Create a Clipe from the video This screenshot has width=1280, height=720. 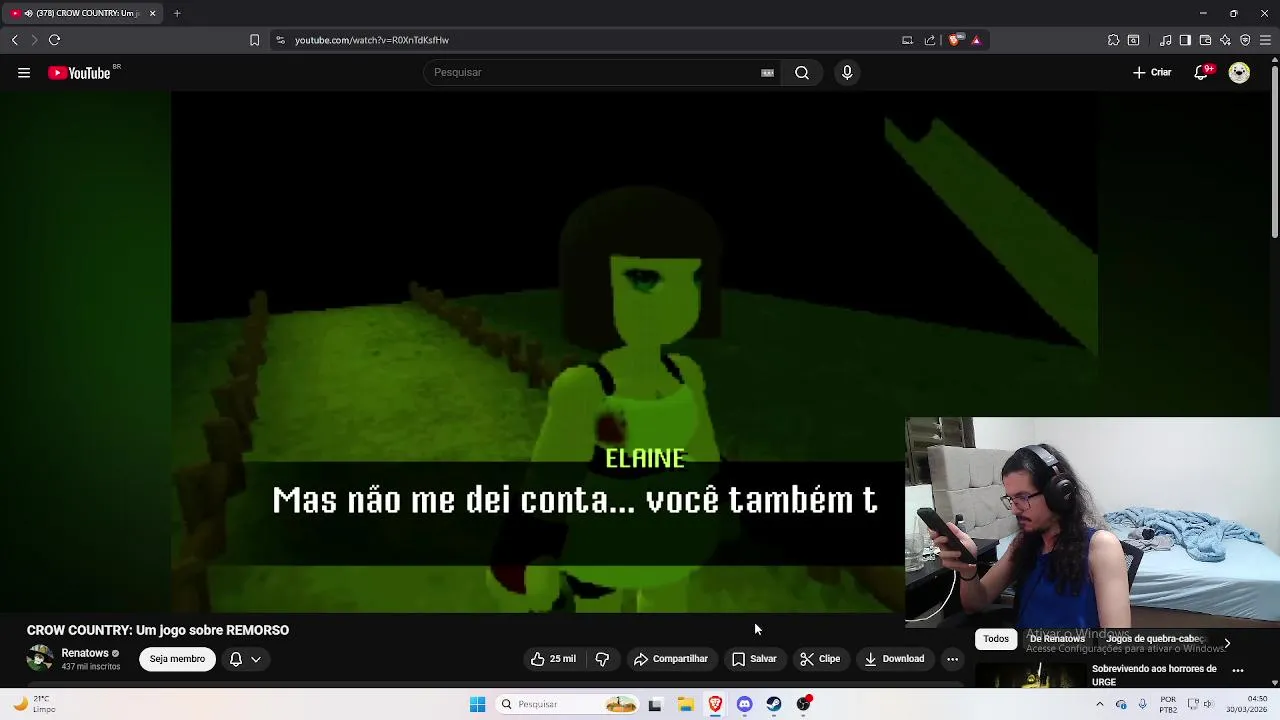[x=820, y=659]
